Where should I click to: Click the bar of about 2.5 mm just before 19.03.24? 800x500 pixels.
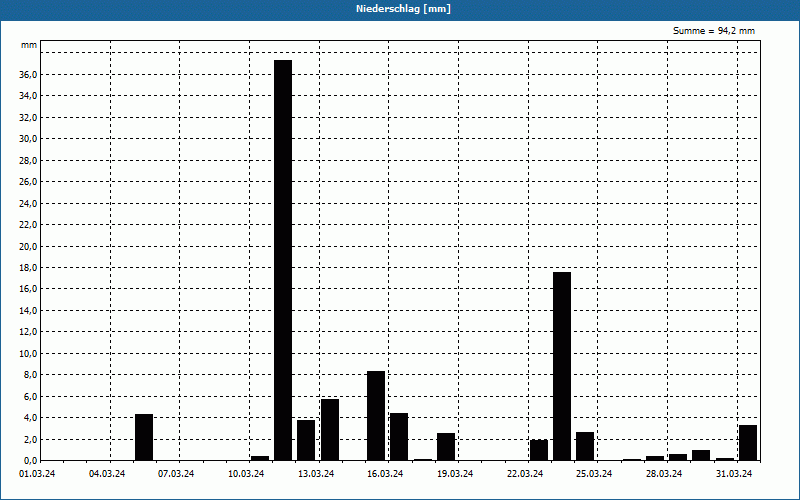tap(446, 447)
